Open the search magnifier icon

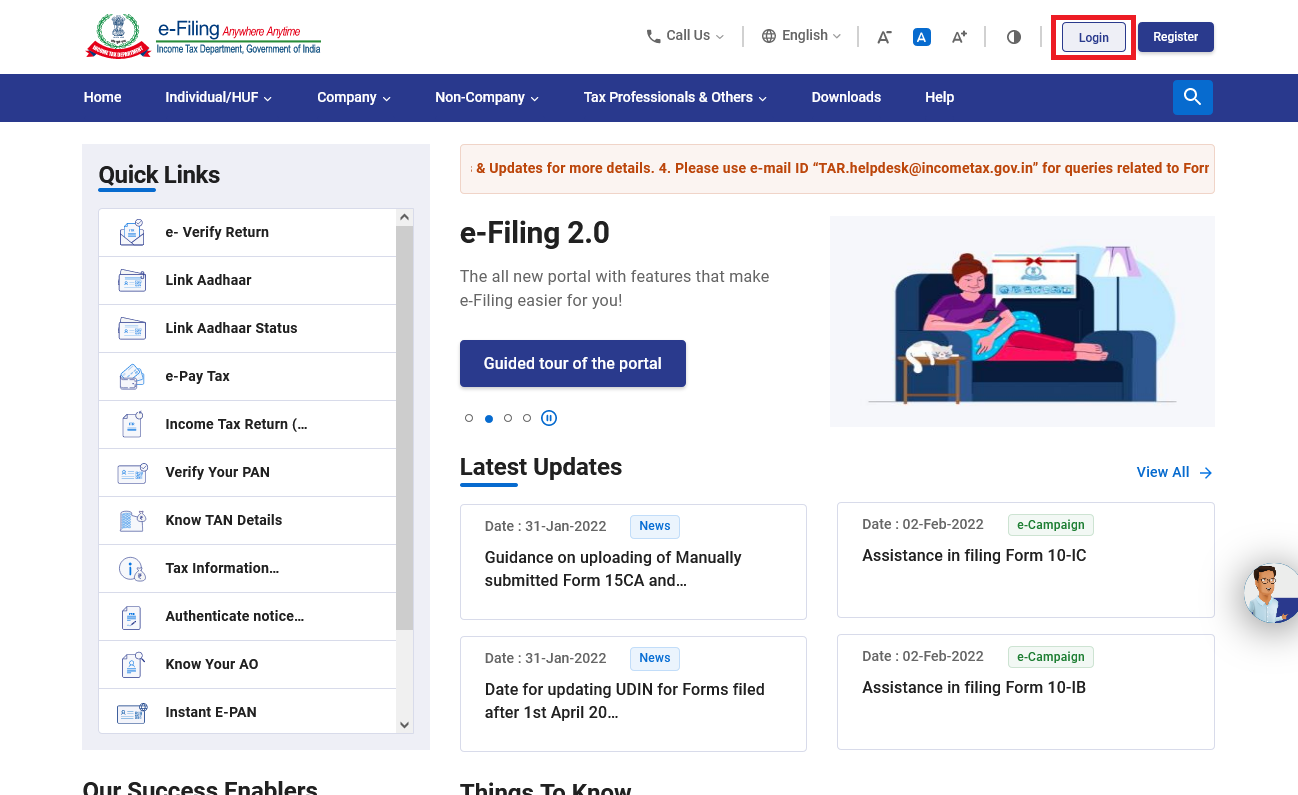pos(1192,97)
